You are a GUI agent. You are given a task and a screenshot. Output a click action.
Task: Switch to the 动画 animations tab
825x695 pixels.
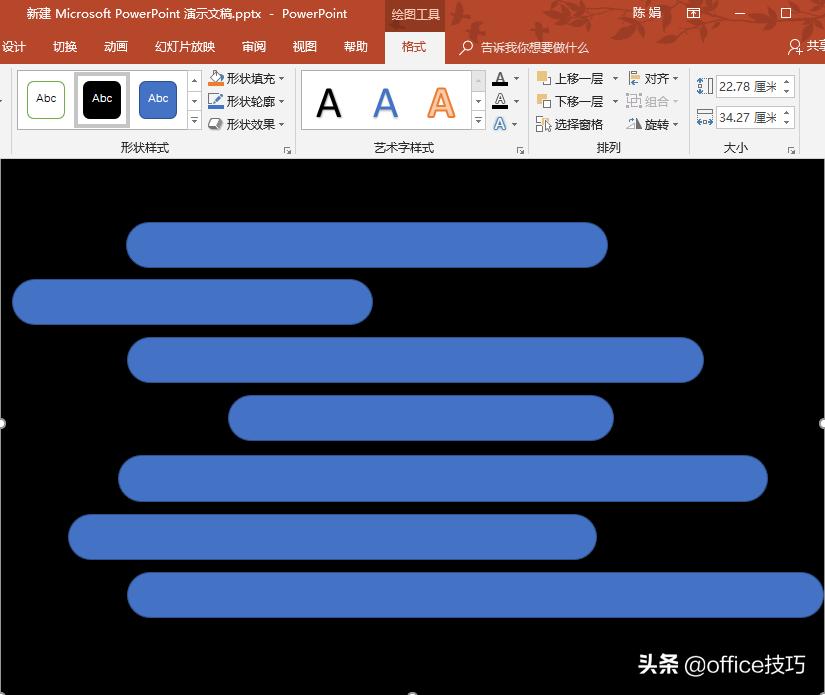coord(116,47)
